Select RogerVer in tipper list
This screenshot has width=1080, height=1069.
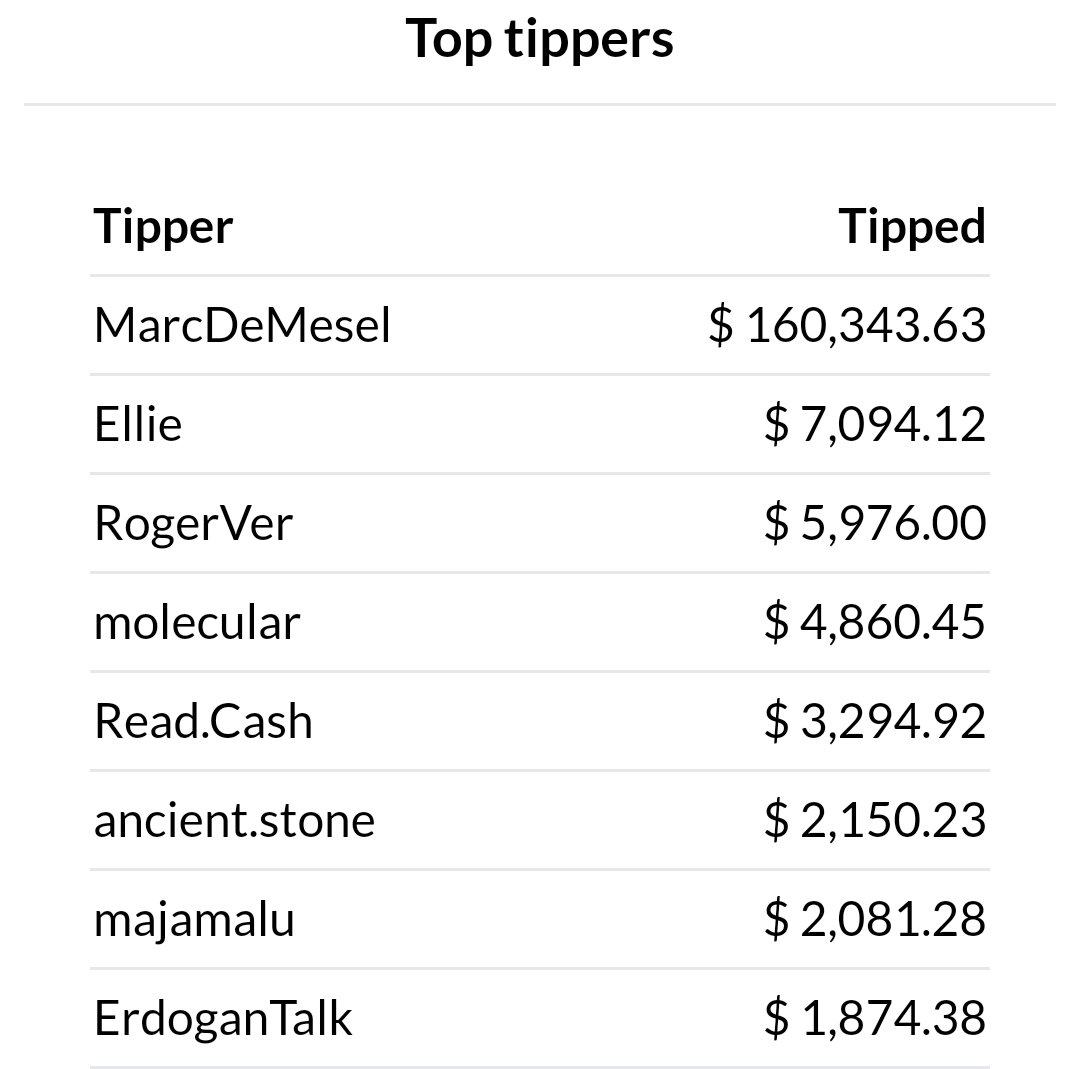click(194, 523)
